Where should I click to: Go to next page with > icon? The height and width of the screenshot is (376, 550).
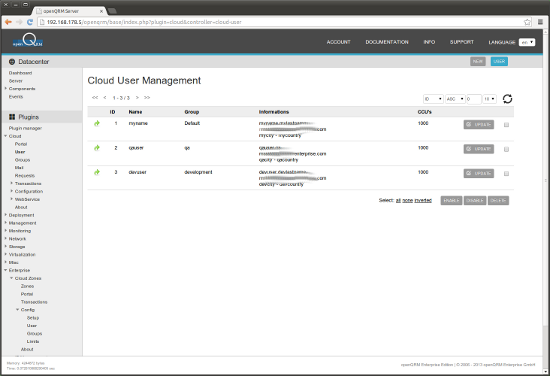tap(137, 98)
